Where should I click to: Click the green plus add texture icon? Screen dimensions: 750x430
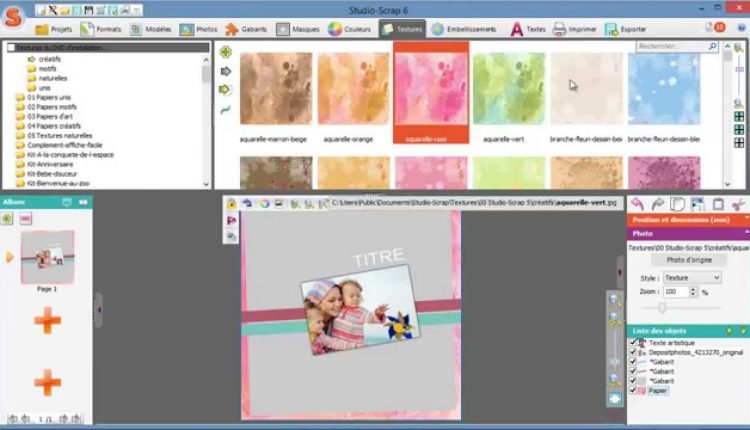click(x=226, y=52)
